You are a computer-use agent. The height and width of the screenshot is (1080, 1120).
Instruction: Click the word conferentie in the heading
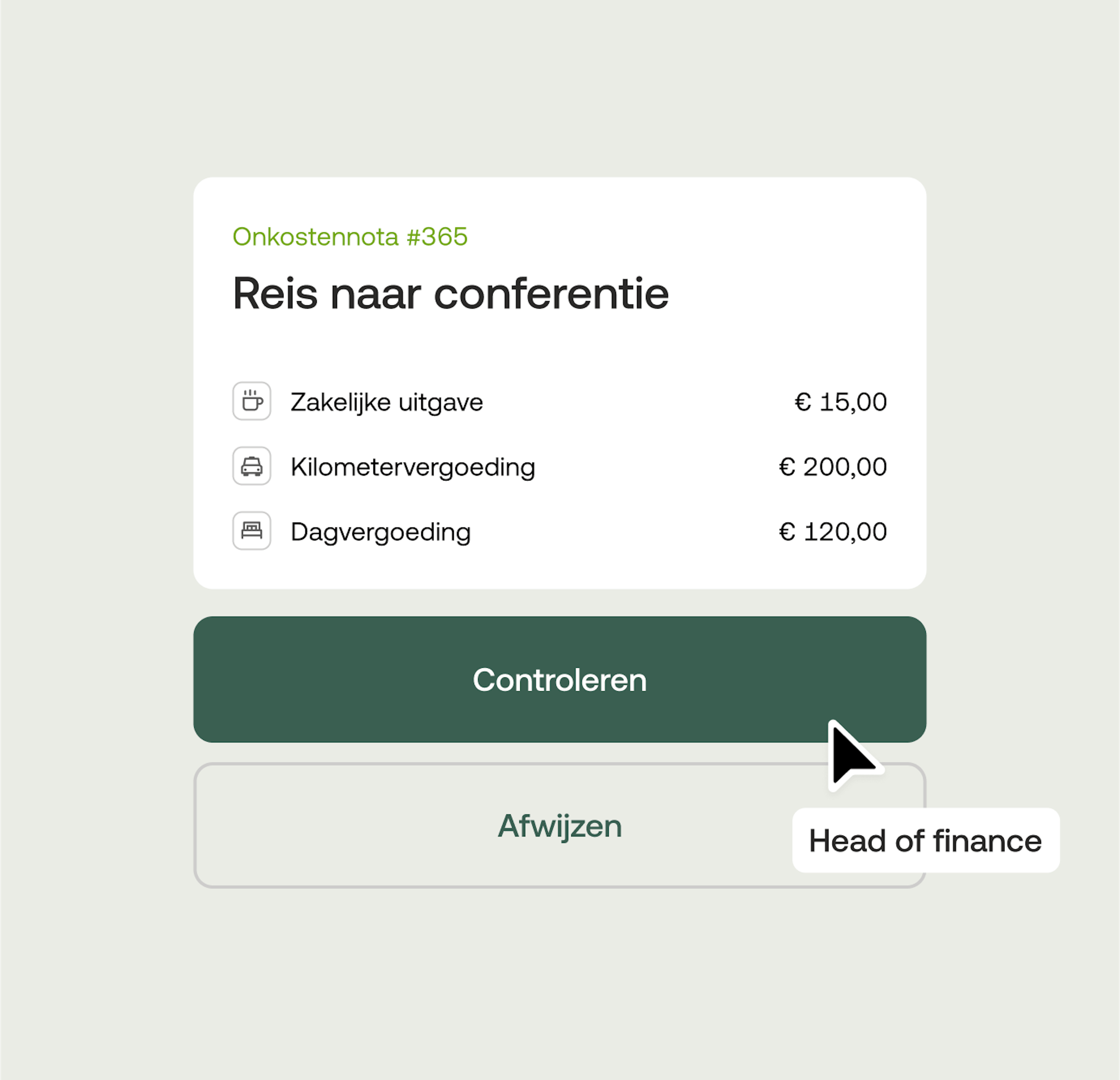coord(552,294)
